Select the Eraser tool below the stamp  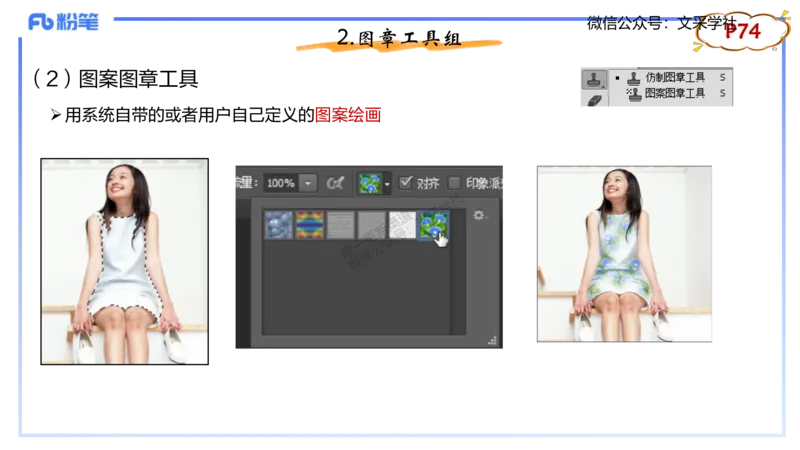pos(594,102)
